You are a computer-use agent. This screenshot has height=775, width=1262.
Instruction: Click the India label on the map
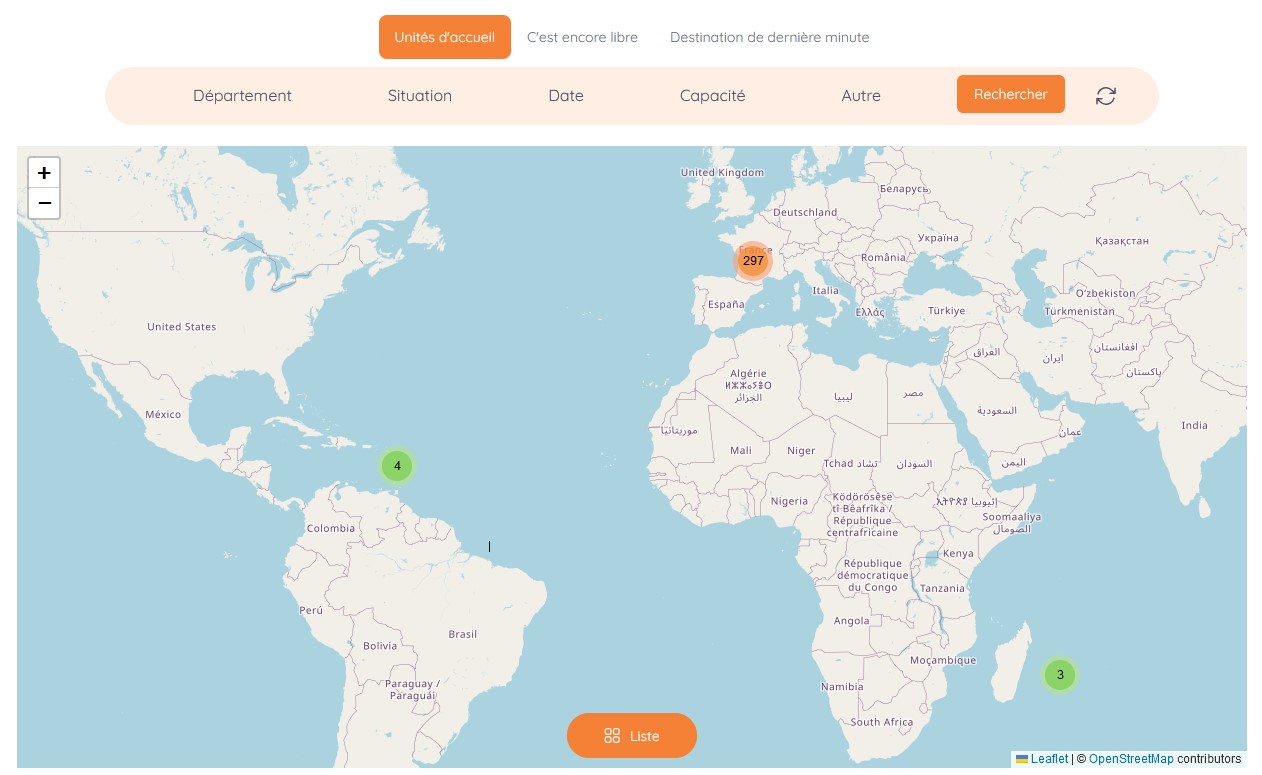1194,425
